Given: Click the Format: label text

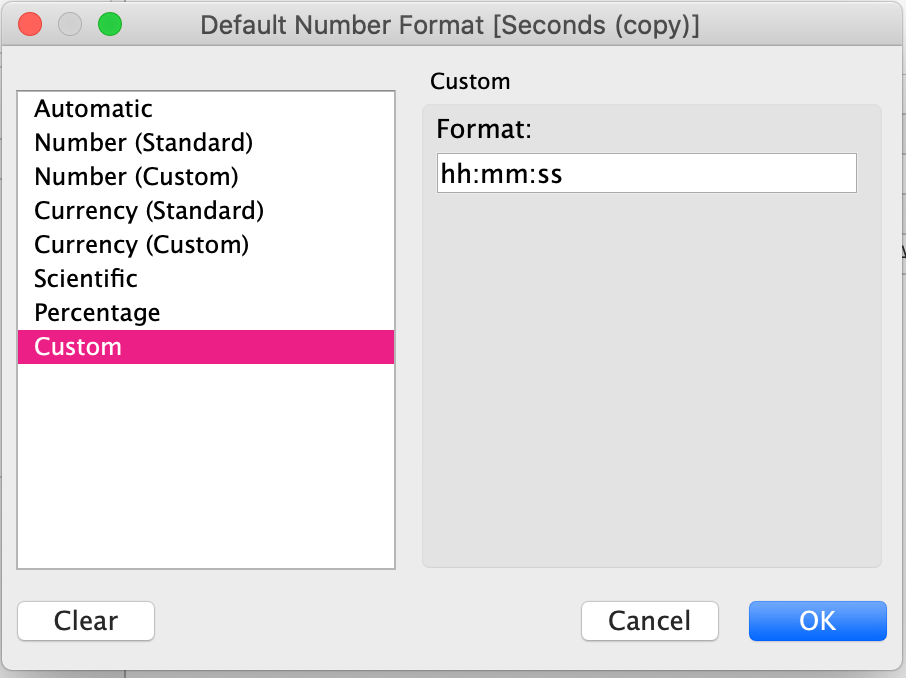Looking at the screenshot, I should [x=484, y=130].
